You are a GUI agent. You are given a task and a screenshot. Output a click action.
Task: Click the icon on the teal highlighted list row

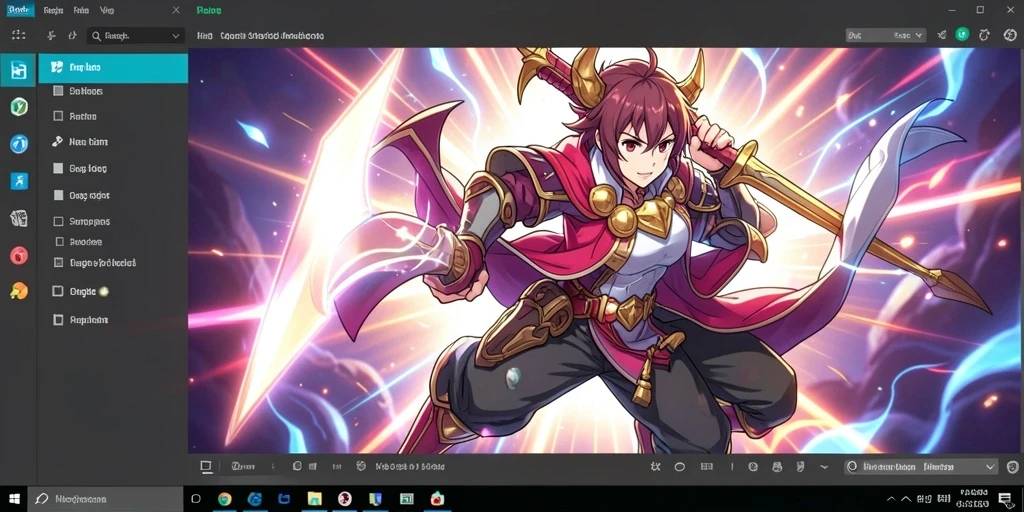point(57,67)
